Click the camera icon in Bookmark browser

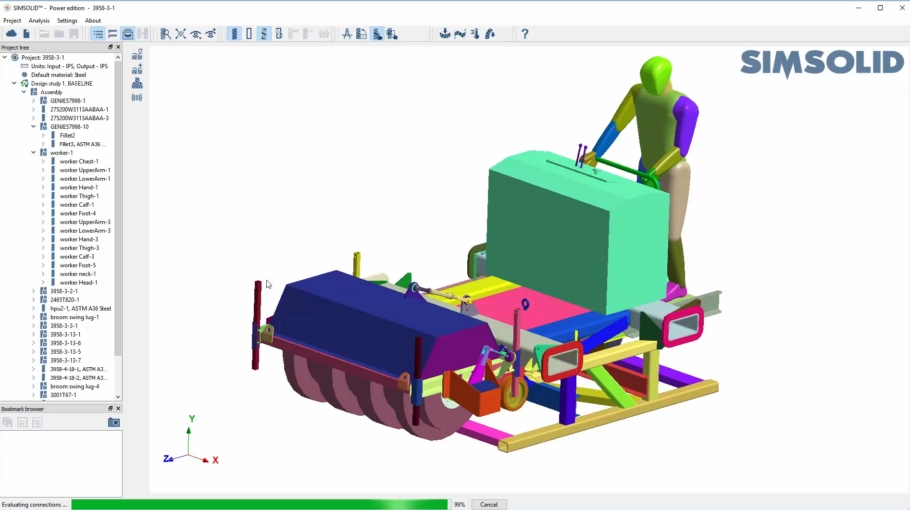point(114,422)
